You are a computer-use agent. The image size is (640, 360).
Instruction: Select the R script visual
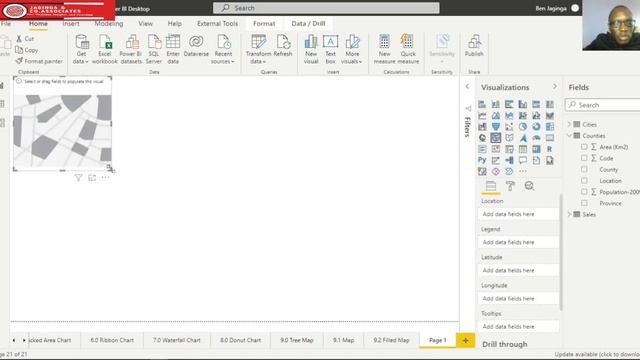click(550, 149)
